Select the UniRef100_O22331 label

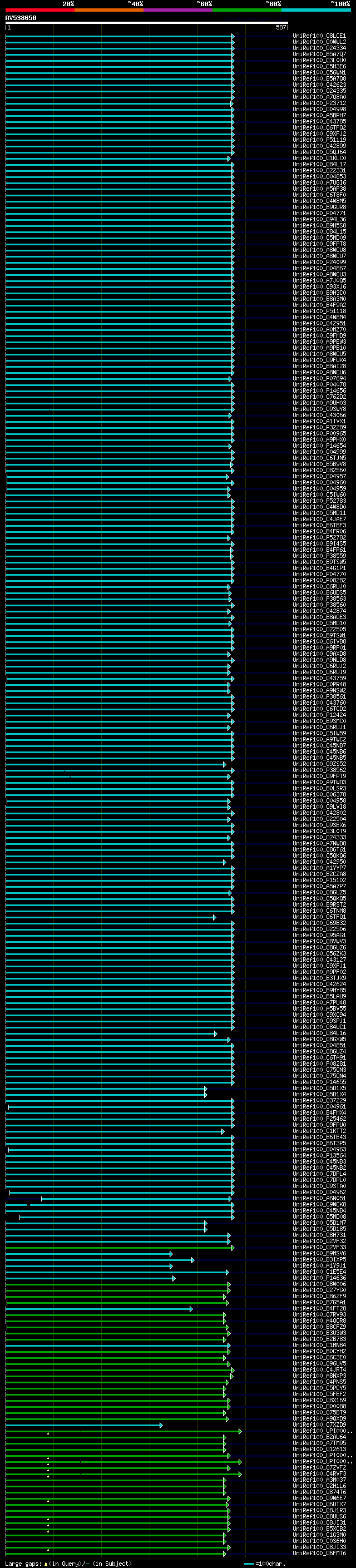click(319, 170)
